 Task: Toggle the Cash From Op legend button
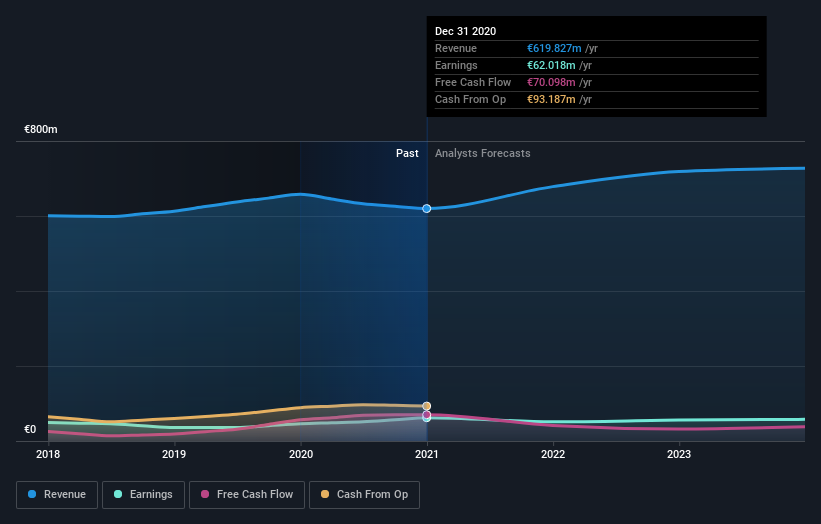point(364,495)
